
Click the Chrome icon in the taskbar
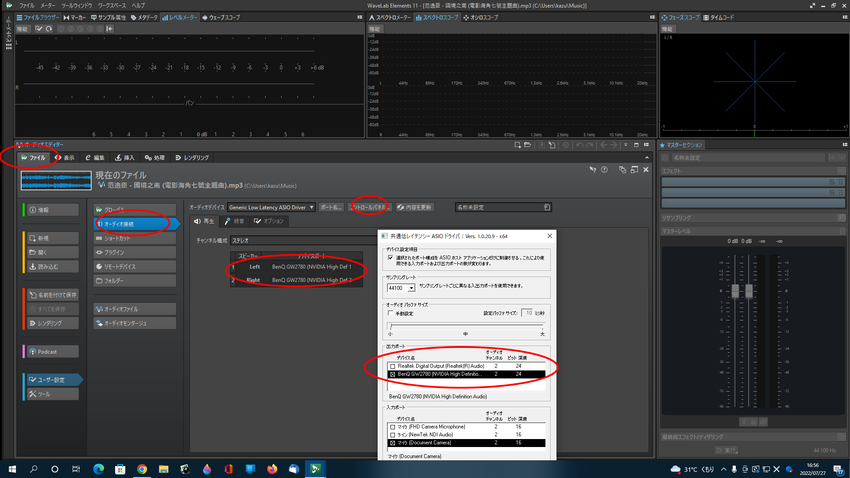[x=142, y=469]
